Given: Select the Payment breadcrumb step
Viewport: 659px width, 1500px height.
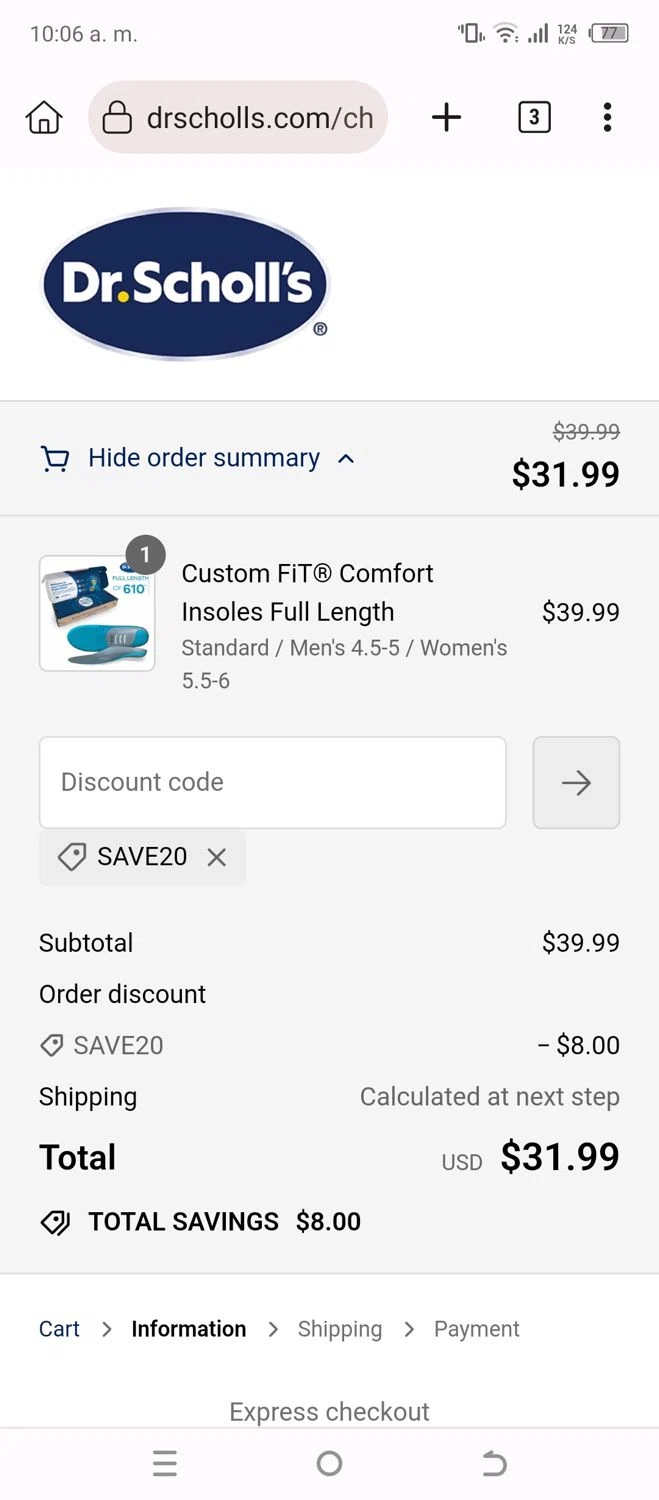Looking at the screenshot, I should tap(477, 1329).
